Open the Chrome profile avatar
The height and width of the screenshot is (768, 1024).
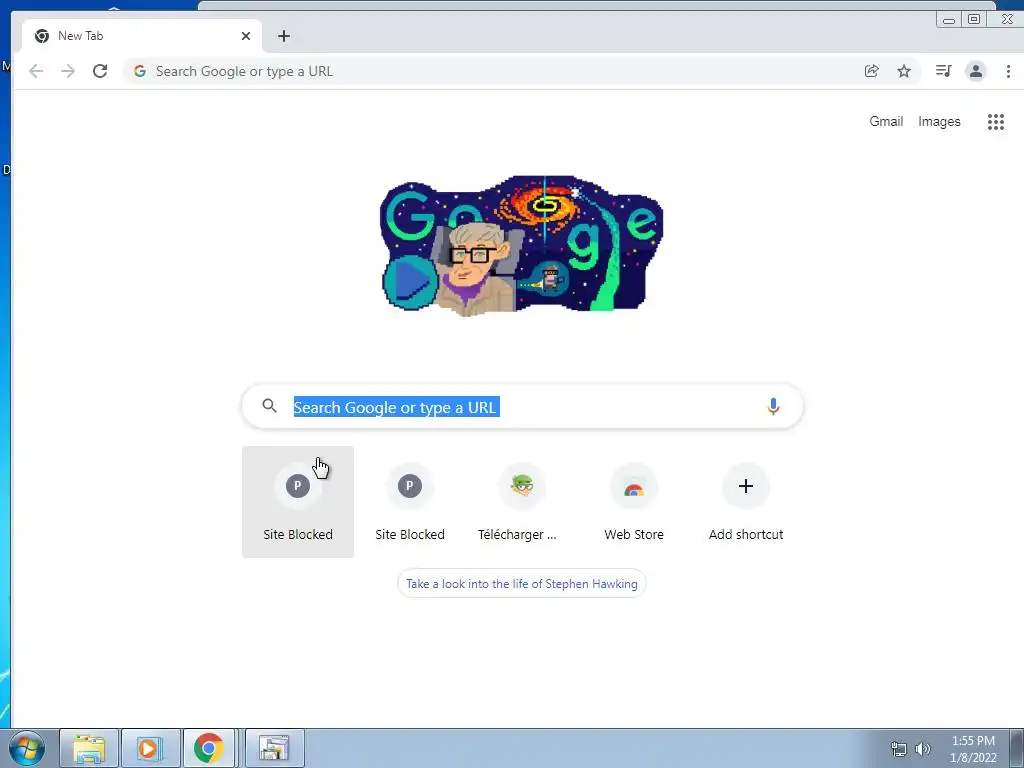[x=976, y=71]
